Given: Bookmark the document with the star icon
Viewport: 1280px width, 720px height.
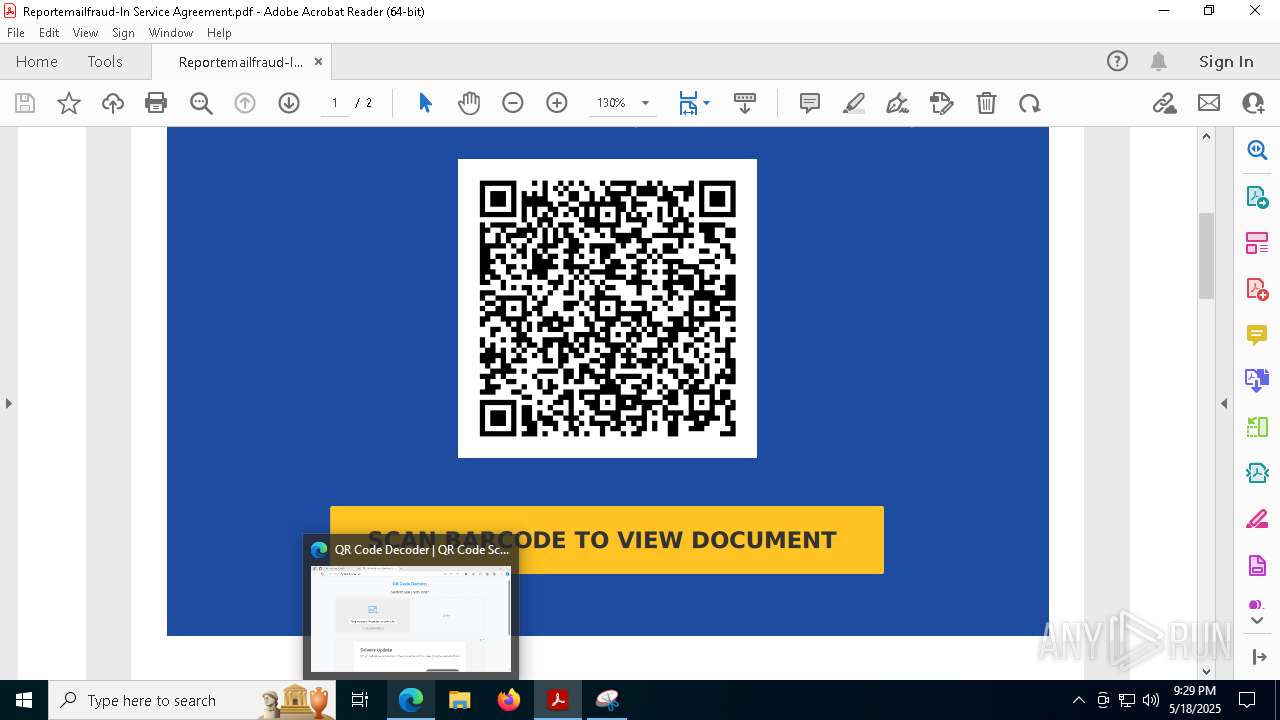Looking at the screenshot, I should pos(69,103).
